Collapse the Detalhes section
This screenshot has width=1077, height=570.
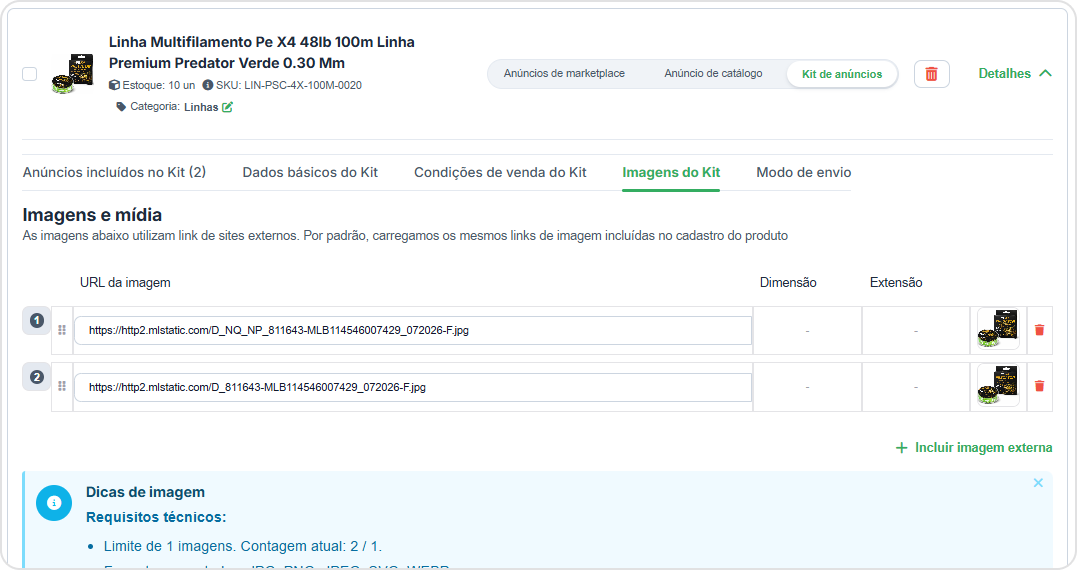pyautogui.click(x=1014, y=73)
